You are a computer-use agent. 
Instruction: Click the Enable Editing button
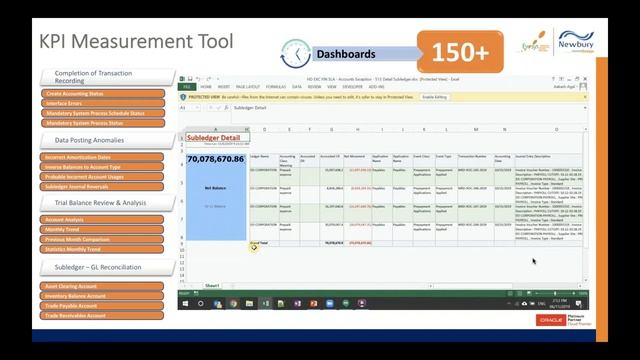tap(435, 97)
